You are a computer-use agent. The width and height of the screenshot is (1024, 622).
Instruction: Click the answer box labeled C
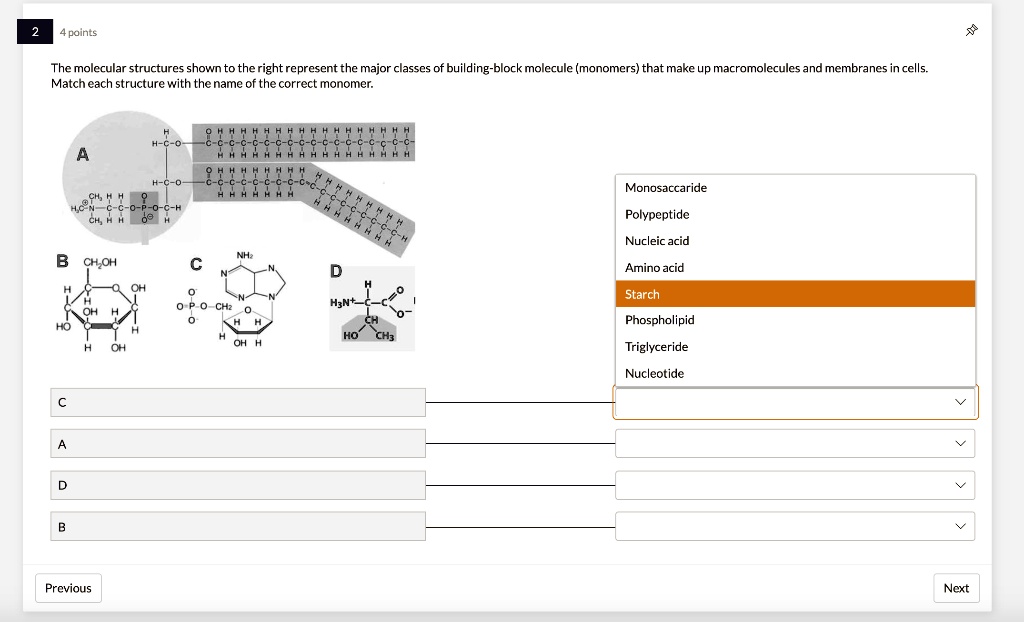click(238, 401)
